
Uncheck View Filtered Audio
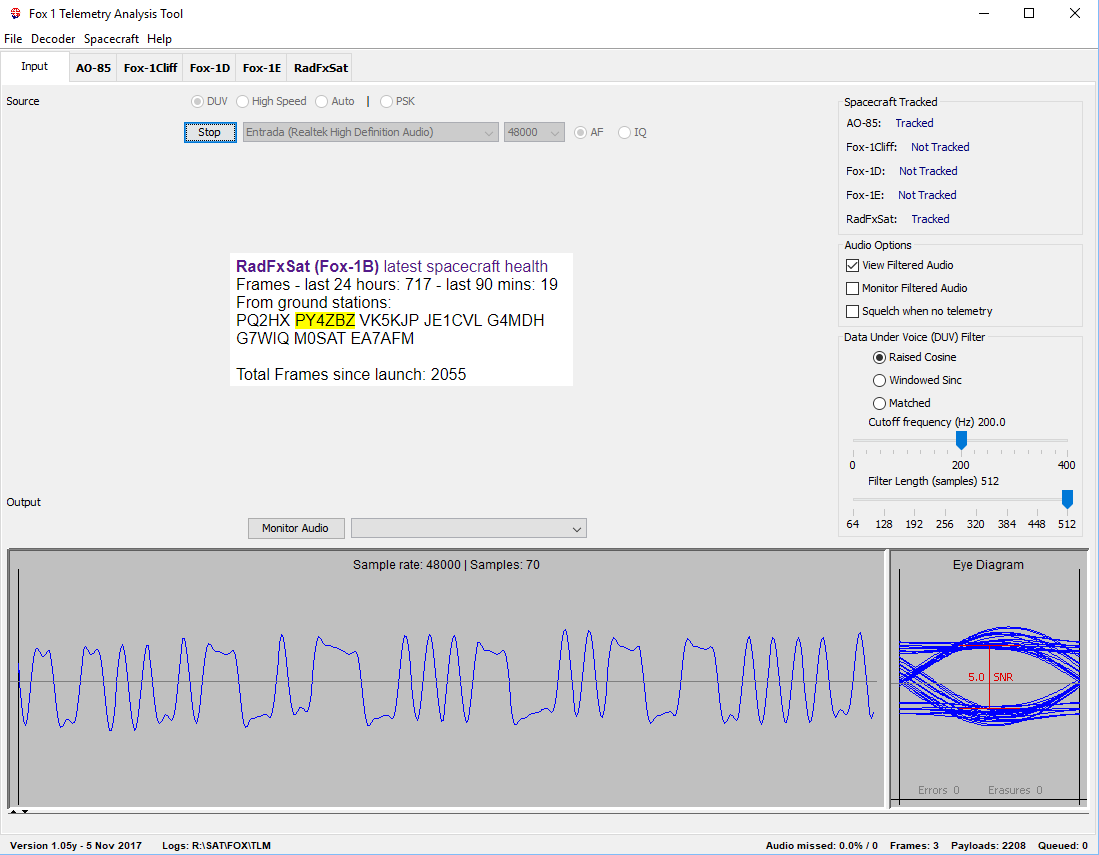click(x=853, y=265)
